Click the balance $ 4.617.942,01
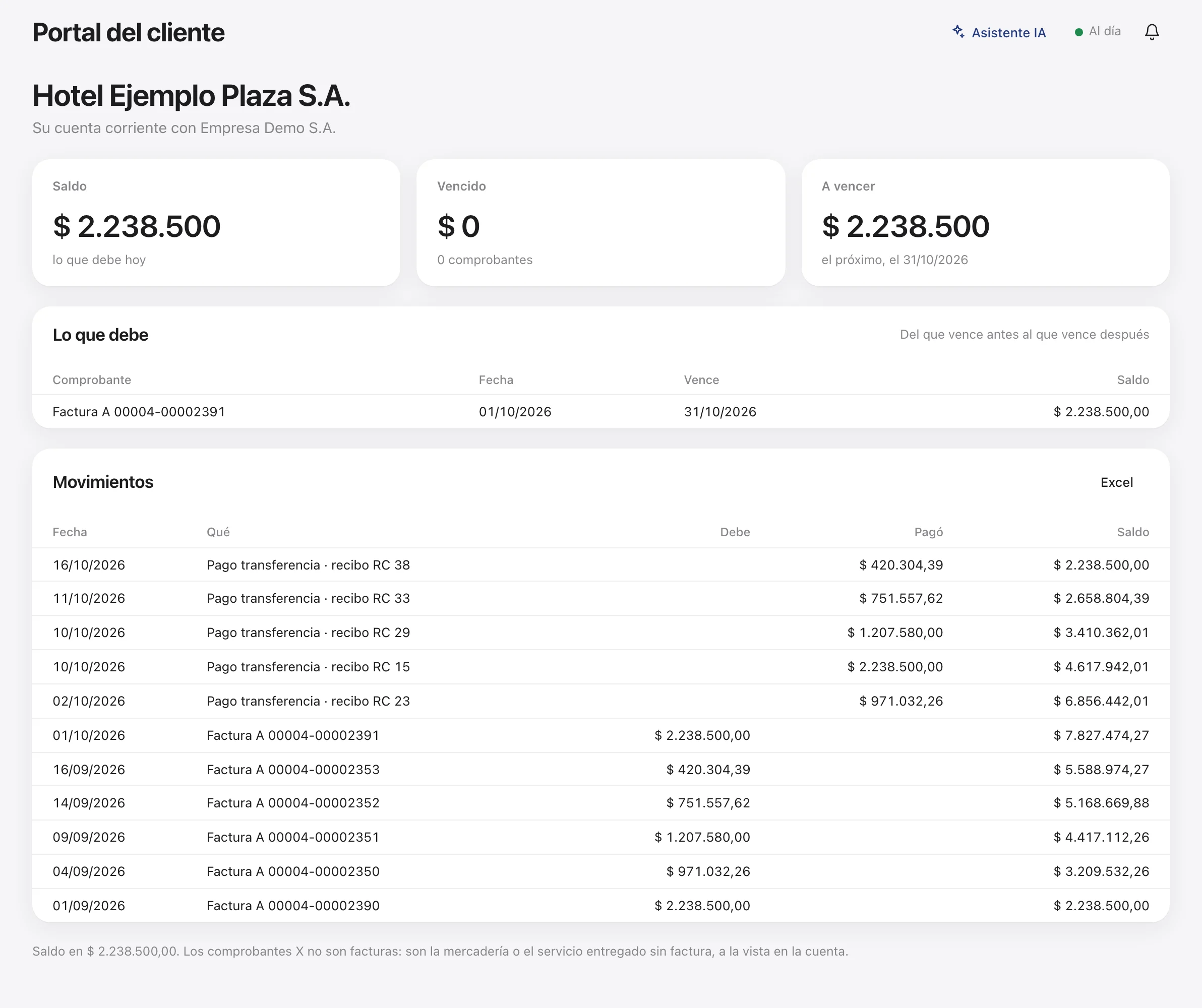The width and height of the screenshot is (1202, 1008). tap(1101, 667)
